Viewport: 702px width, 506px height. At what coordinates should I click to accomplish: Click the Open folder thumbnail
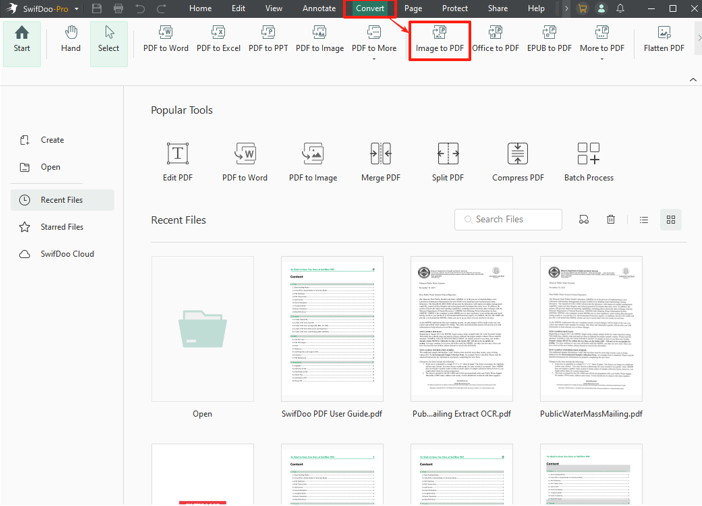[202, 329]
